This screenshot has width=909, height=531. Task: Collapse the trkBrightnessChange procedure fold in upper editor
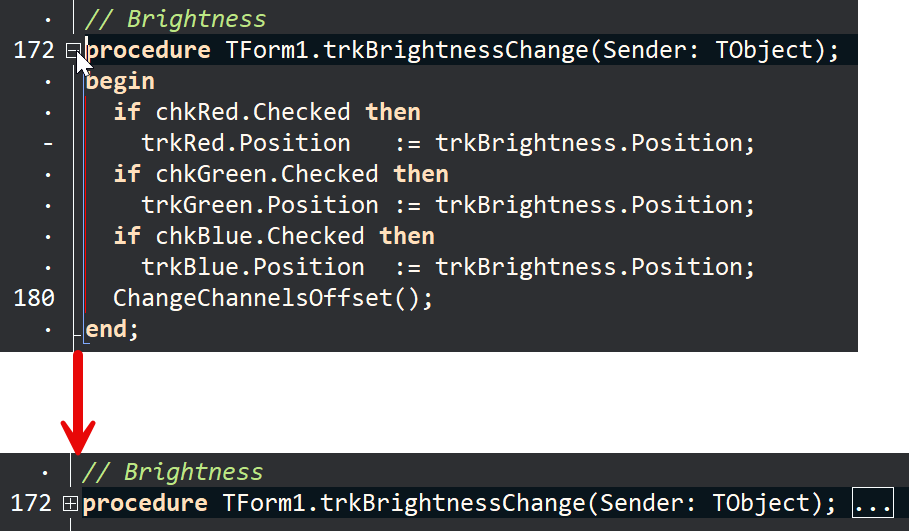coord(72,52)
